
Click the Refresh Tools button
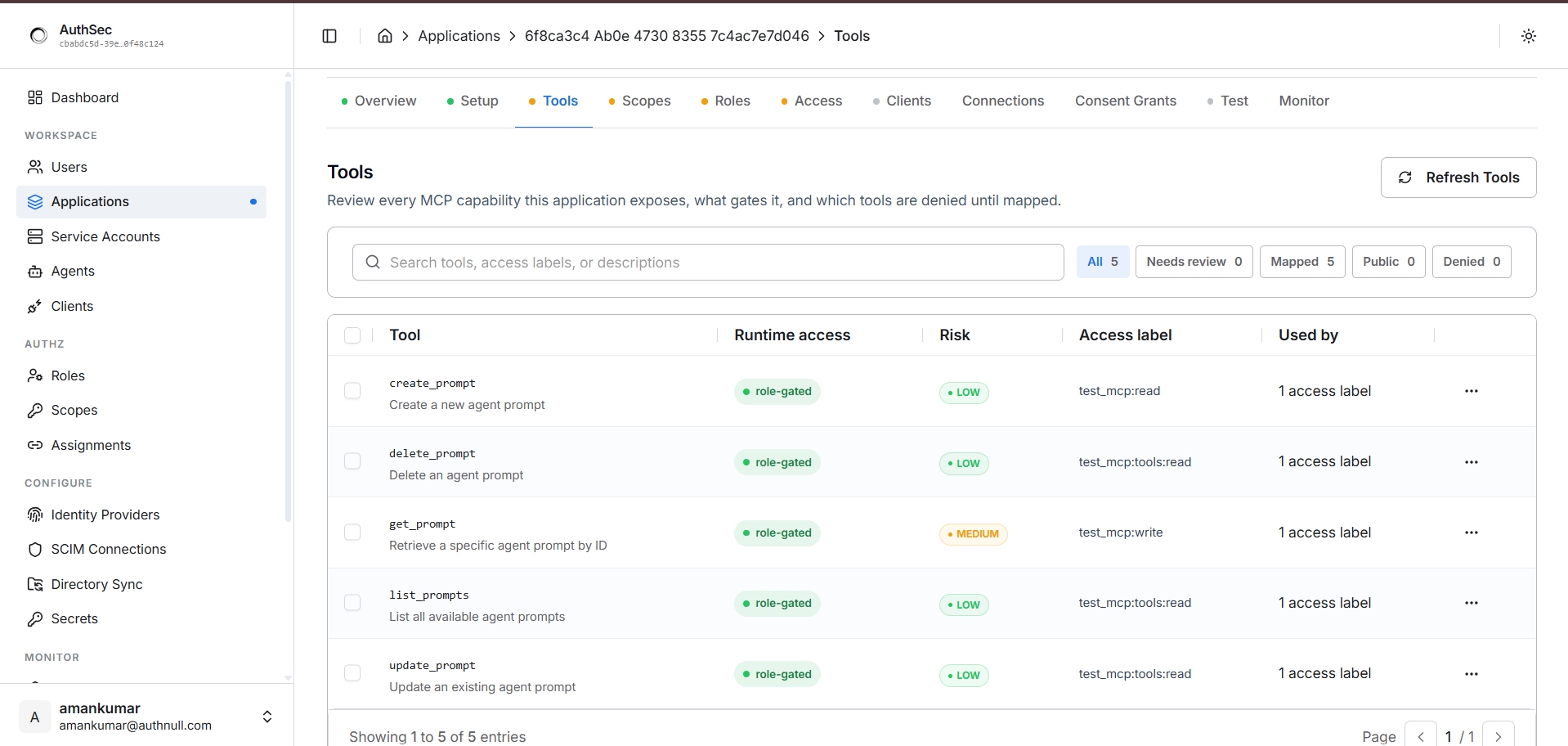click(1458, 178)
